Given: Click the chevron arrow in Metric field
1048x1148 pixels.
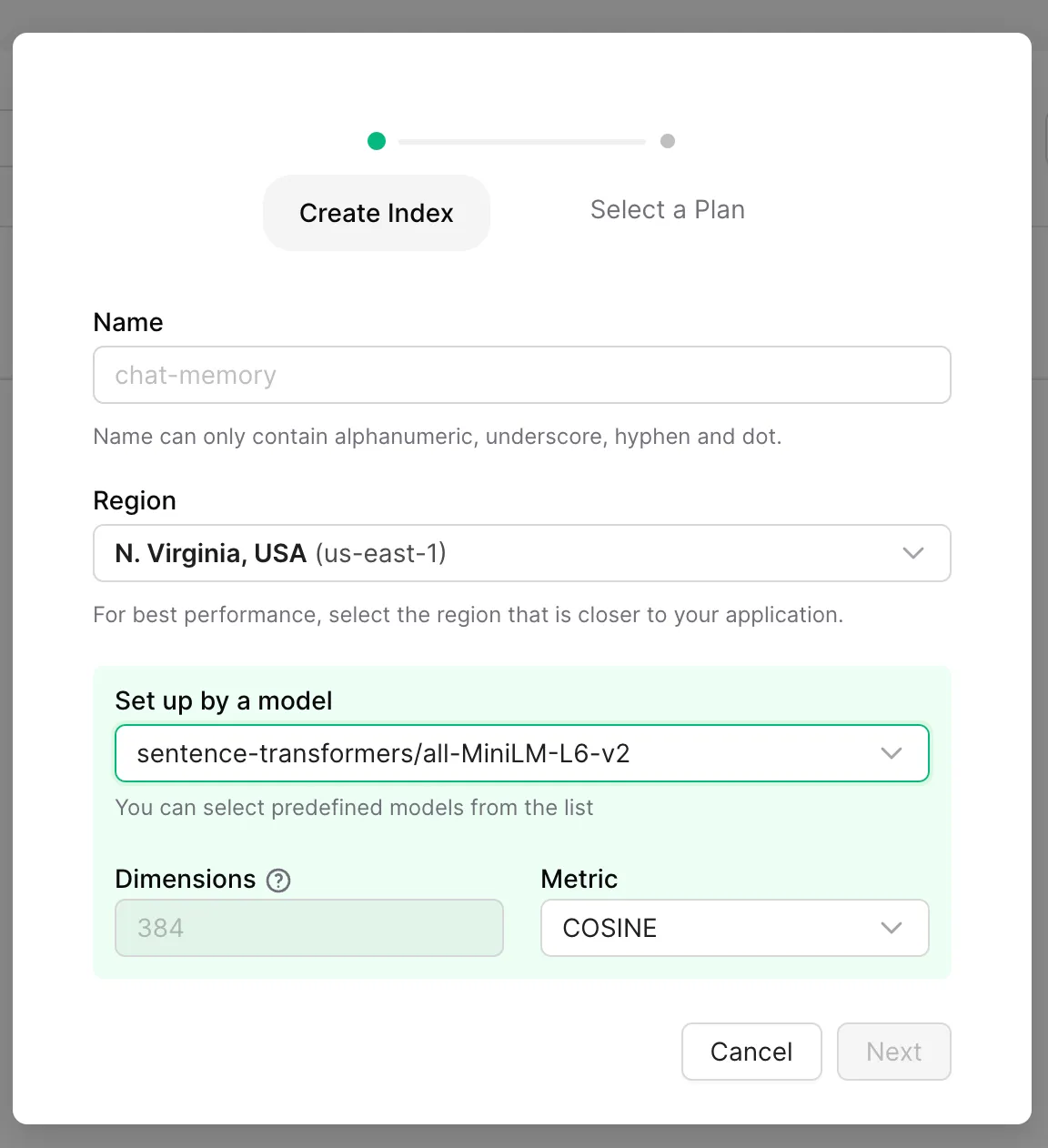Looking at the screenshot, I should pyautogui.click(x=891, y=928).
